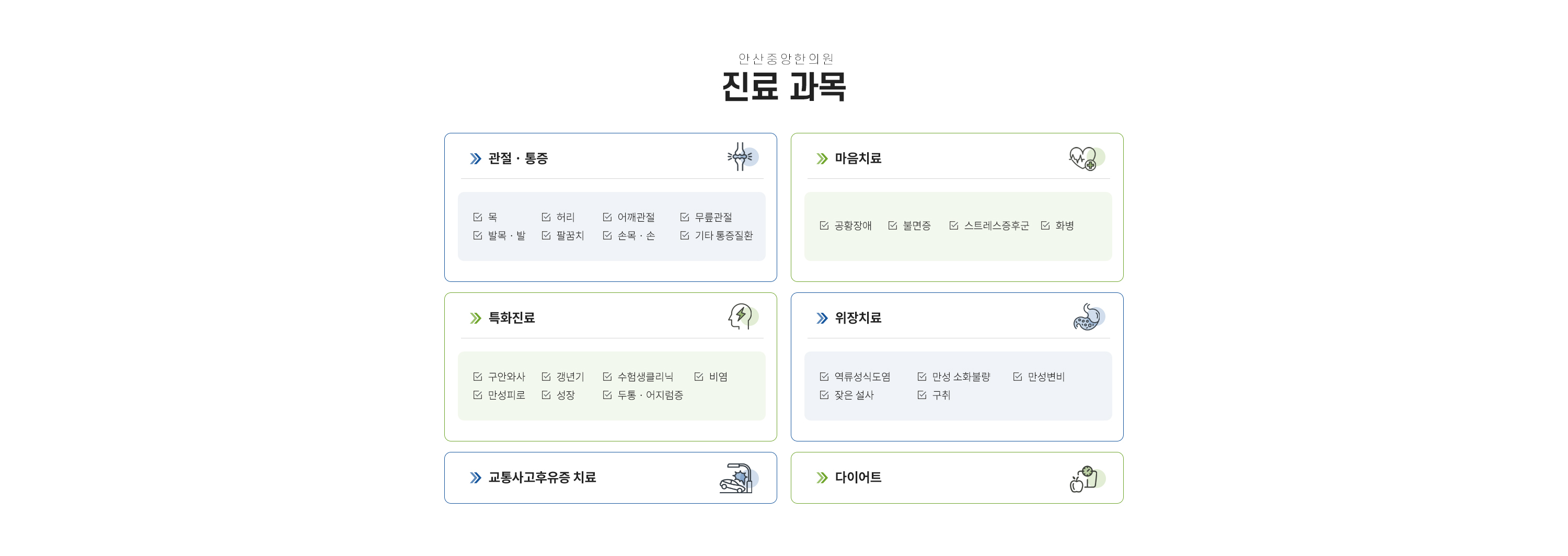Expand the 교통사고후유증 치료 card chevron
The height and width of the screenshot is (556, 1568).
coord(476,478)
